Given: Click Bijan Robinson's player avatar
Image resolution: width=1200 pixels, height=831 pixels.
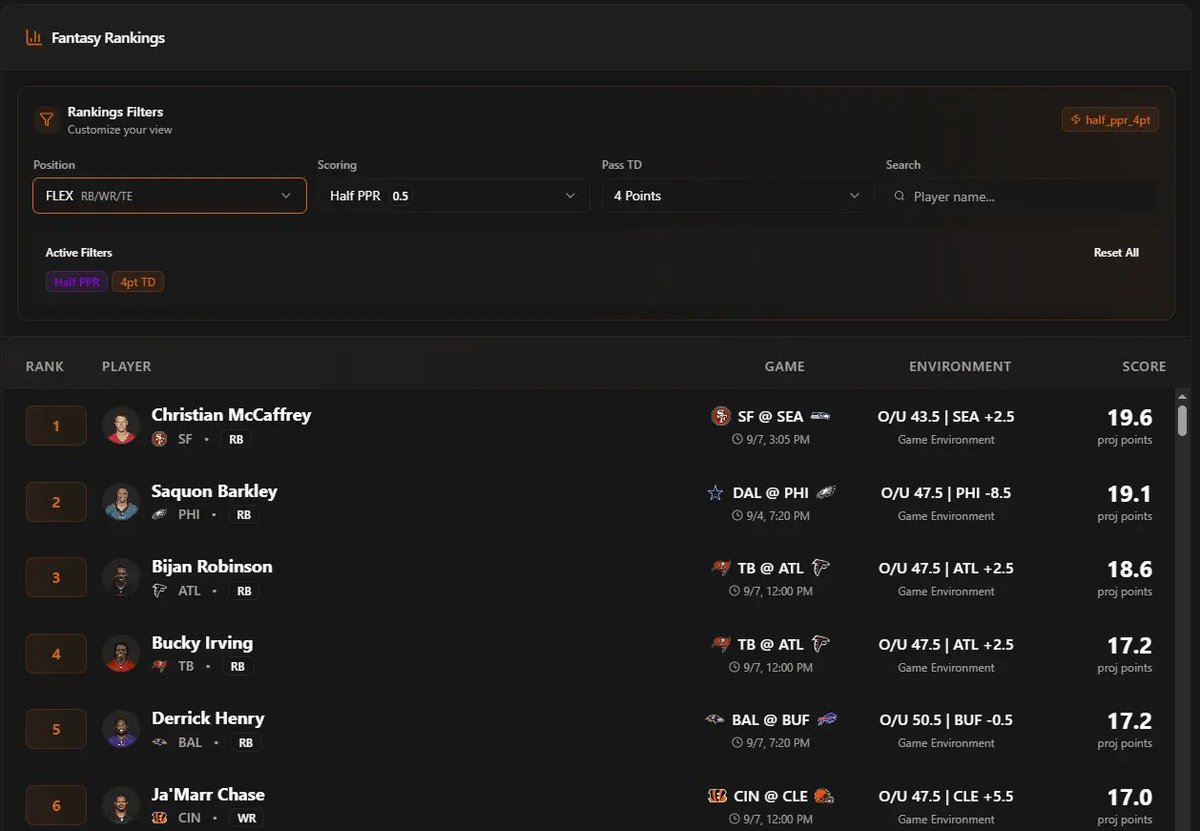Looking at the screenshot, I should point(121,577).
